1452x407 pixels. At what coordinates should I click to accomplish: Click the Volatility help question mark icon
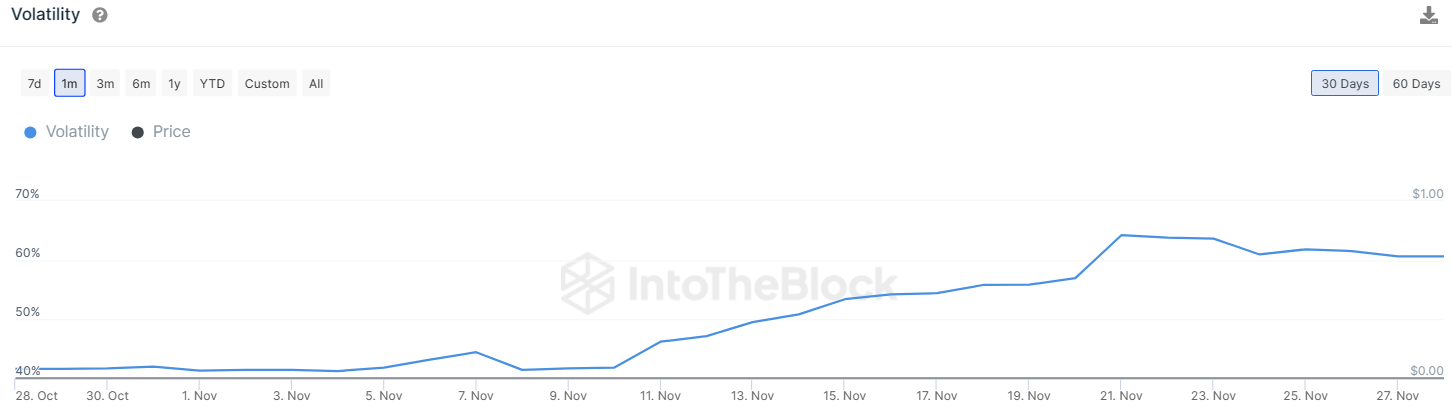99,15
